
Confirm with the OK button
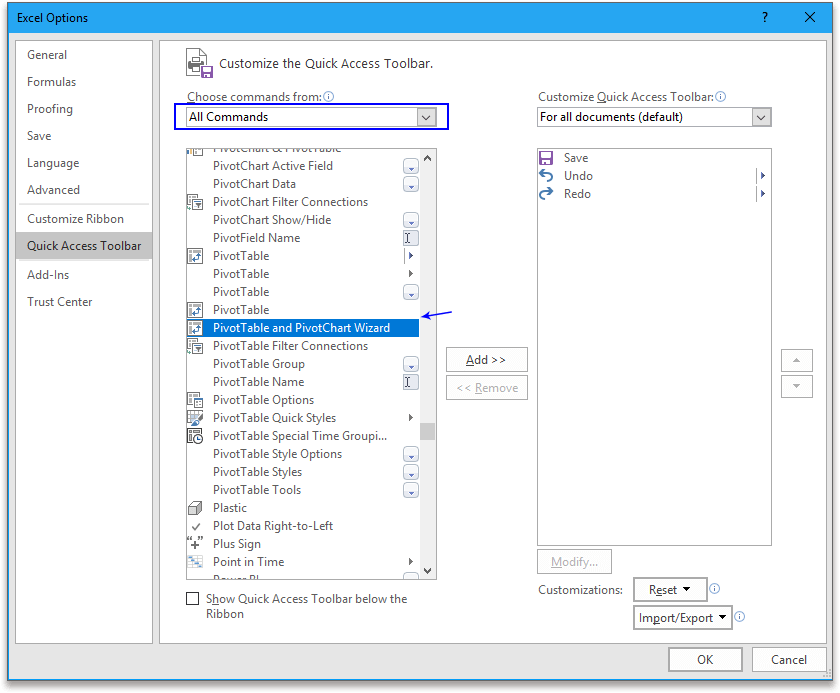(x=705, y=659)
